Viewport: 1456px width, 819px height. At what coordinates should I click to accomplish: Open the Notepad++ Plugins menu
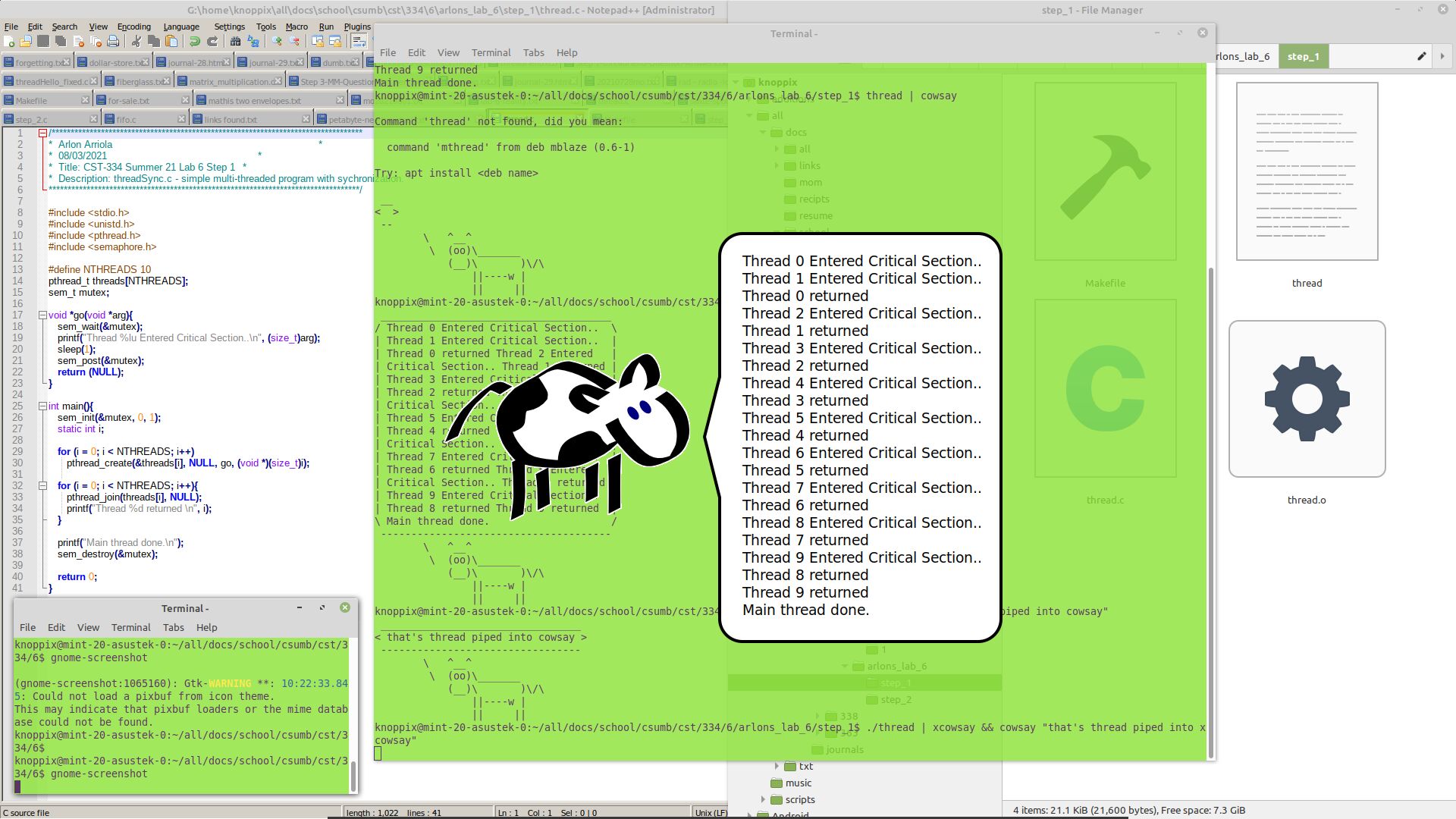click(357, 27)
